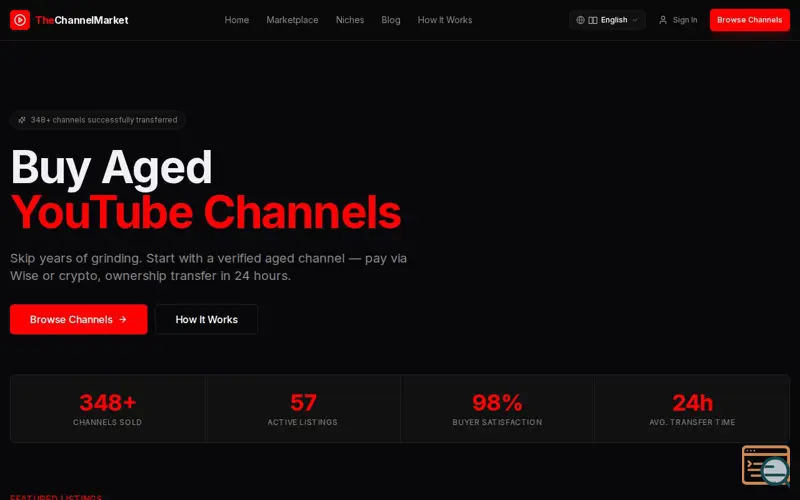Open the Marketplace nav item
800x500 pixels.
click(x=292, y=20)
